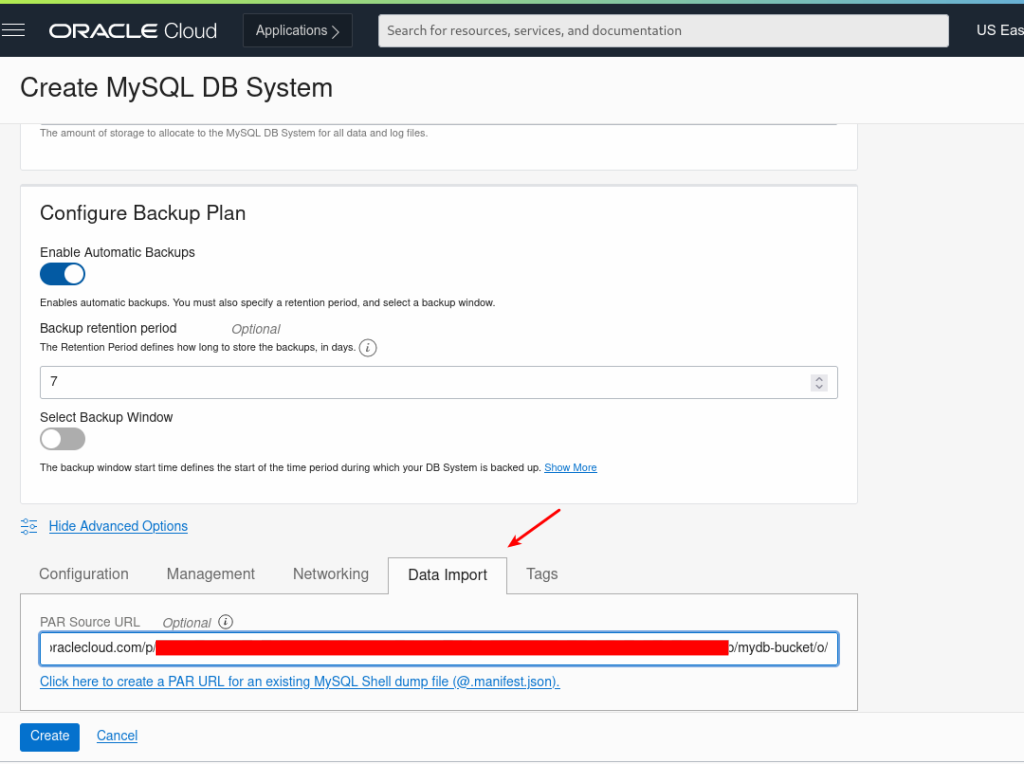
Task: Click the info icon next to PAR Source URL
Action: coord(224,621)
